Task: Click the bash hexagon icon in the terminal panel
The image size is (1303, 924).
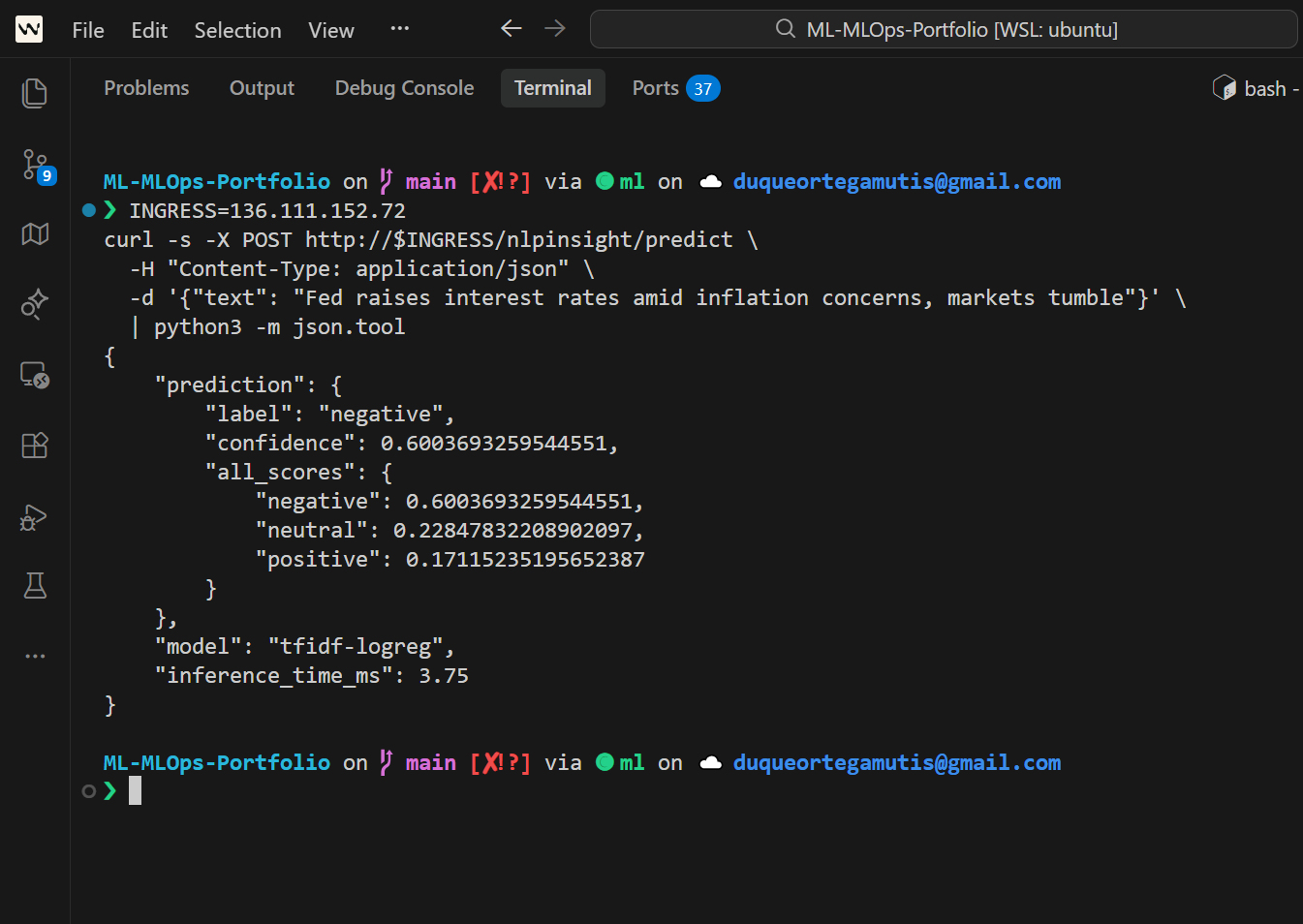Action: click(1224, 87)
